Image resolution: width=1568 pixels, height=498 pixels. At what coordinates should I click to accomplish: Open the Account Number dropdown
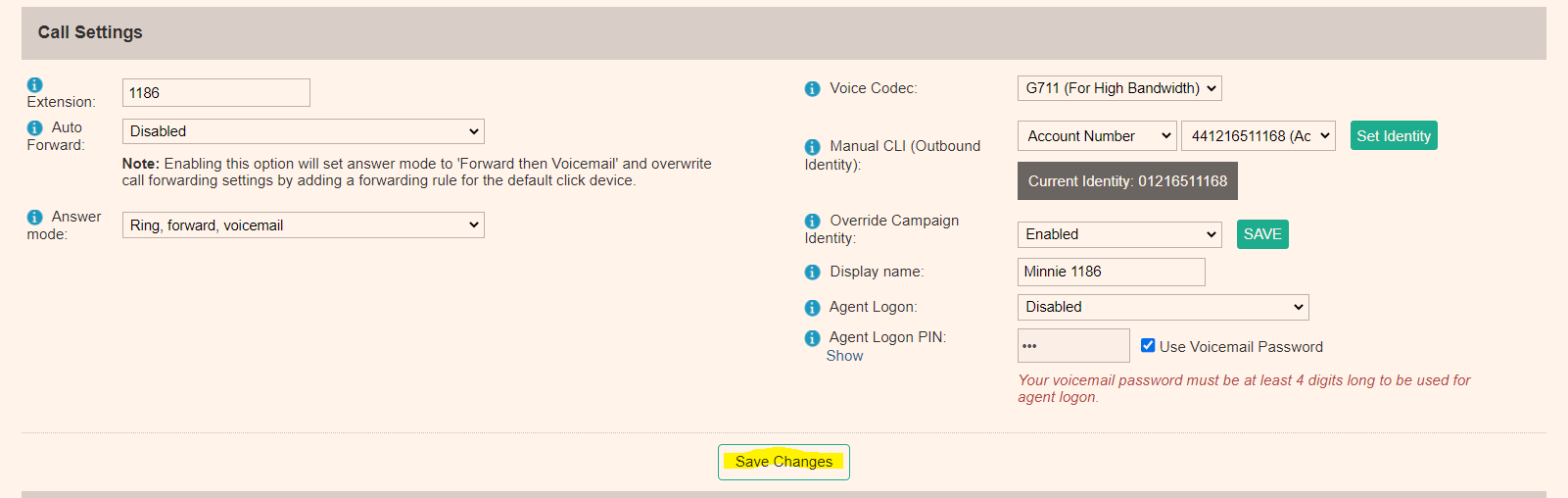click(x=1097, y=136)
